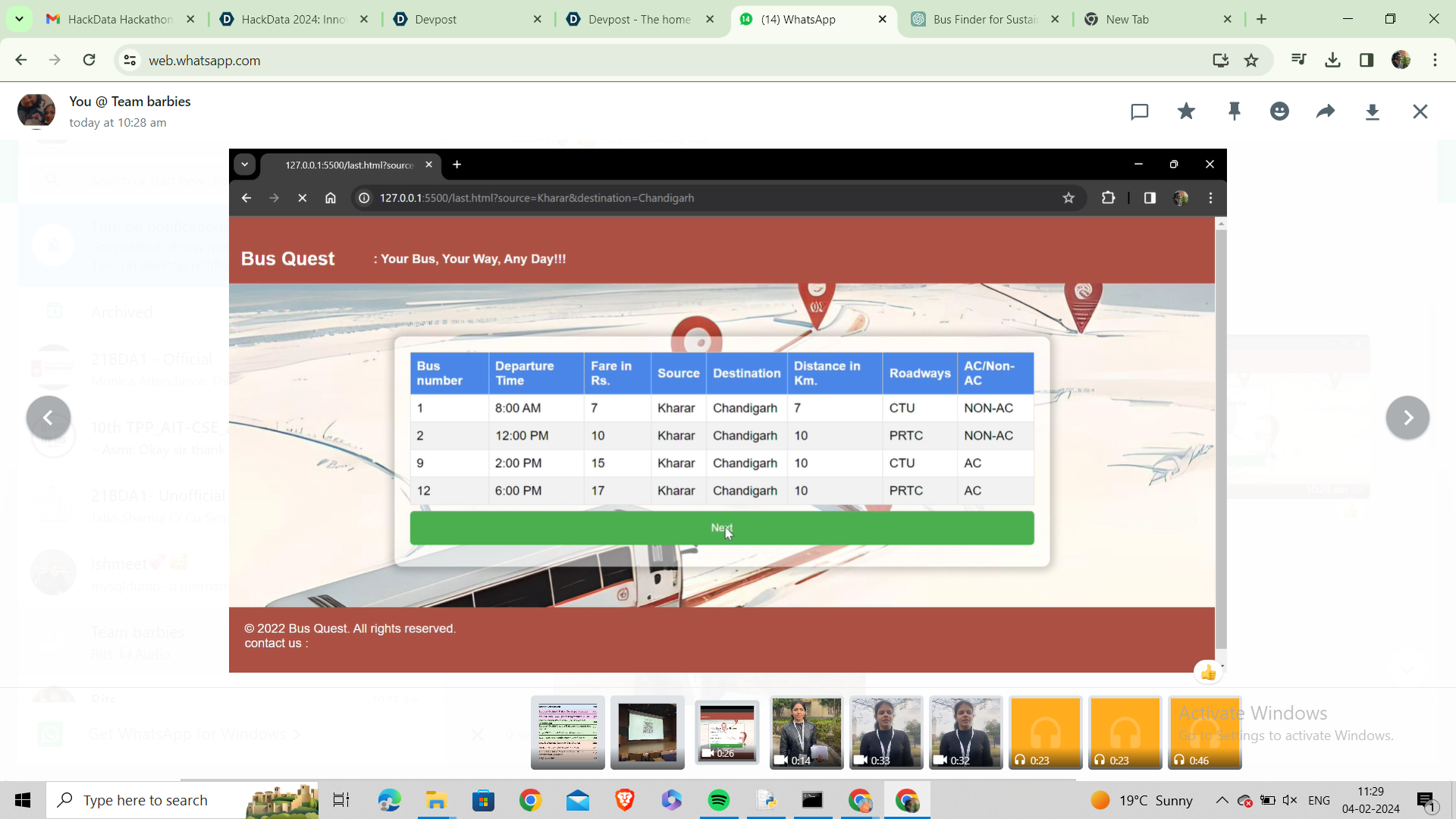The height and width of the screenshot is (819, 1456).
Task: Toggle Chrome side panel button
Action: point(1367,61)
